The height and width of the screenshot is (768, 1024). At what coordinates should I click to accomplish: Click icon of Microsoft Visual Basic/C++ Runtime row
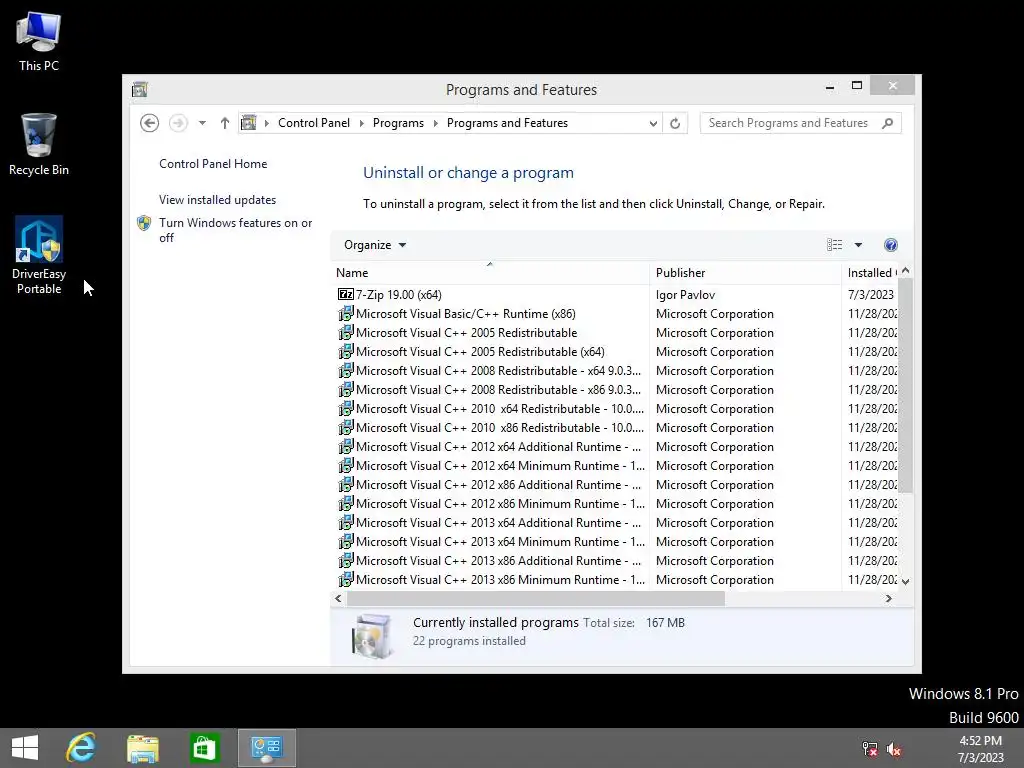[345, 313]
